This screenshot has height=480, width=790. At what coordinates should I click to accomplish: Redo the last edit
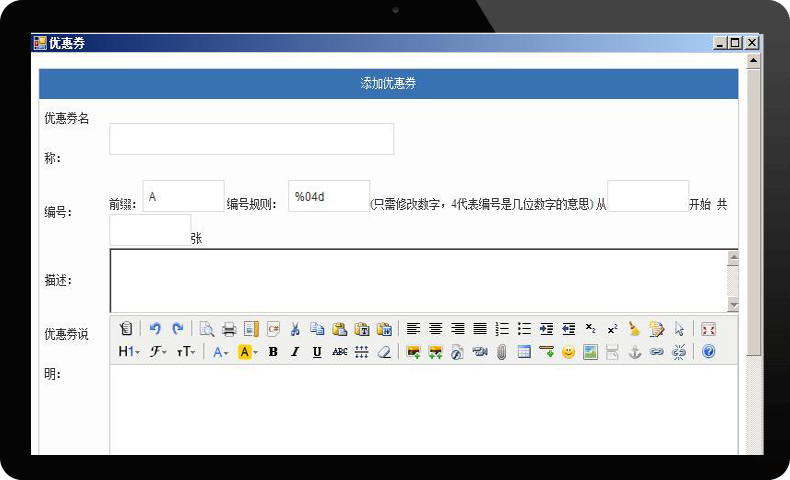tap(177, 329)
